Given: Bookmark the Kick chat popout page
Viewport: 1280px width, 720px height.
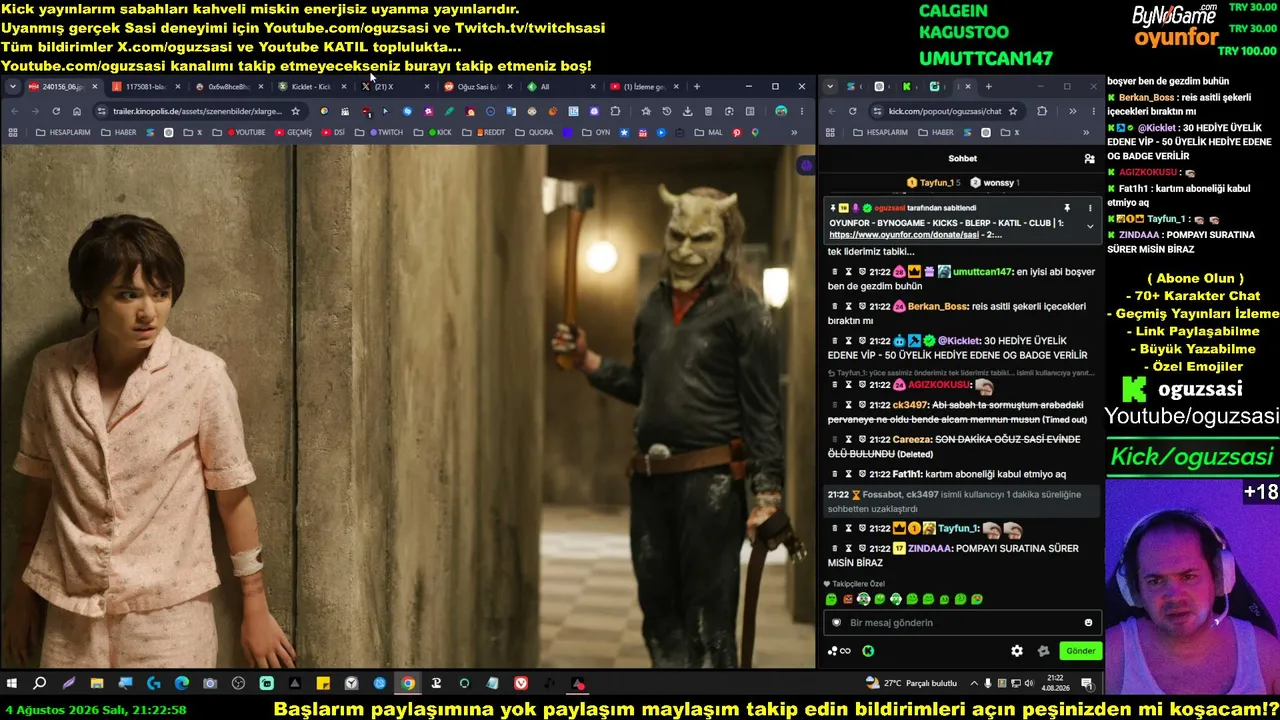Looking at the screenshot, I should pyautogui.click(x=1013, y=111).
